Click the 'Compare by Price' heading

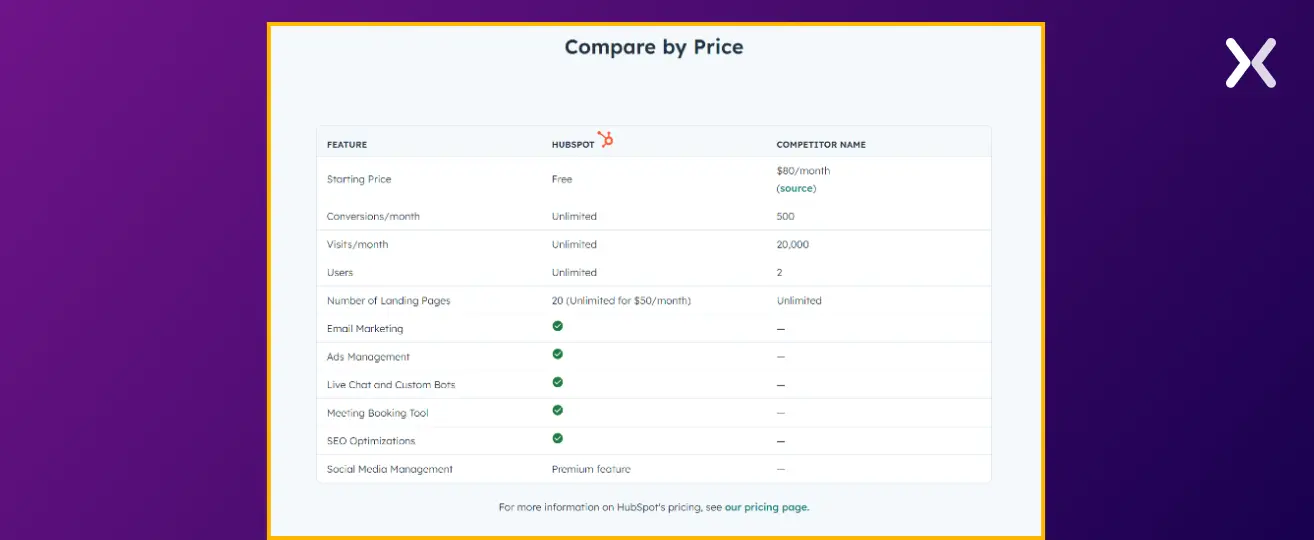(x=654, y=47)
